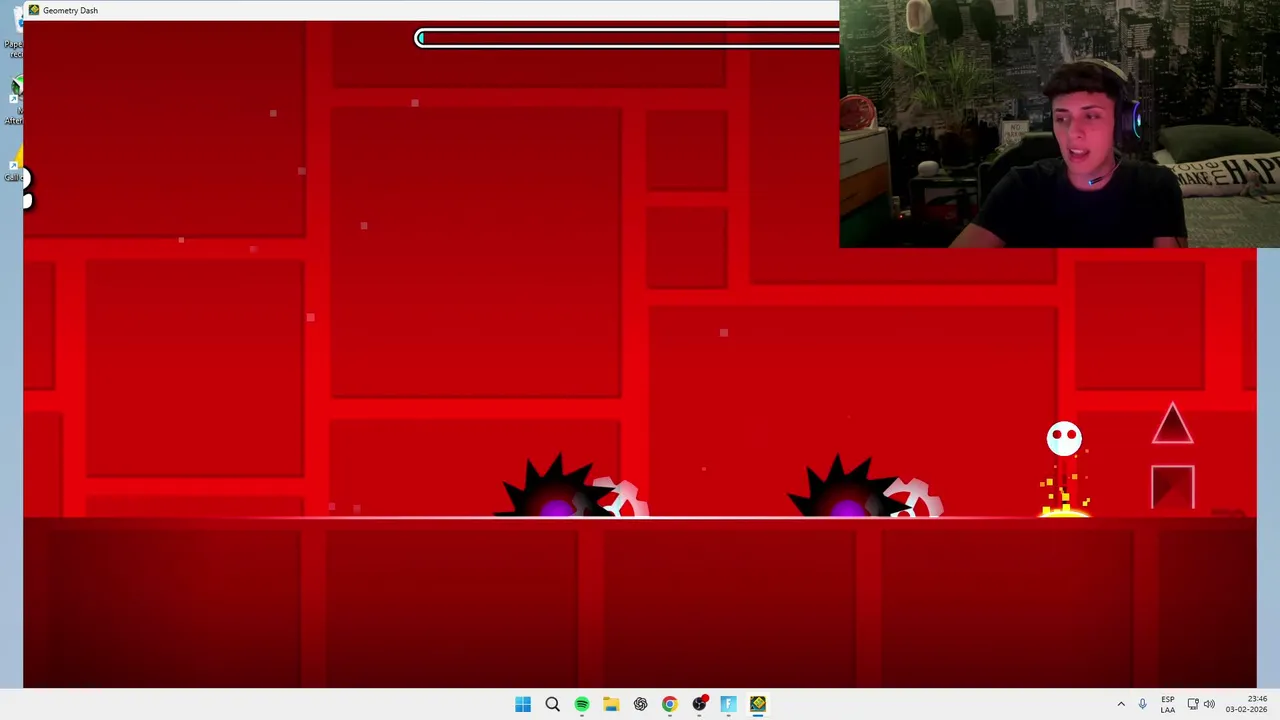Click the Geometry Dash level progress bar

click(x=627, y=38)
